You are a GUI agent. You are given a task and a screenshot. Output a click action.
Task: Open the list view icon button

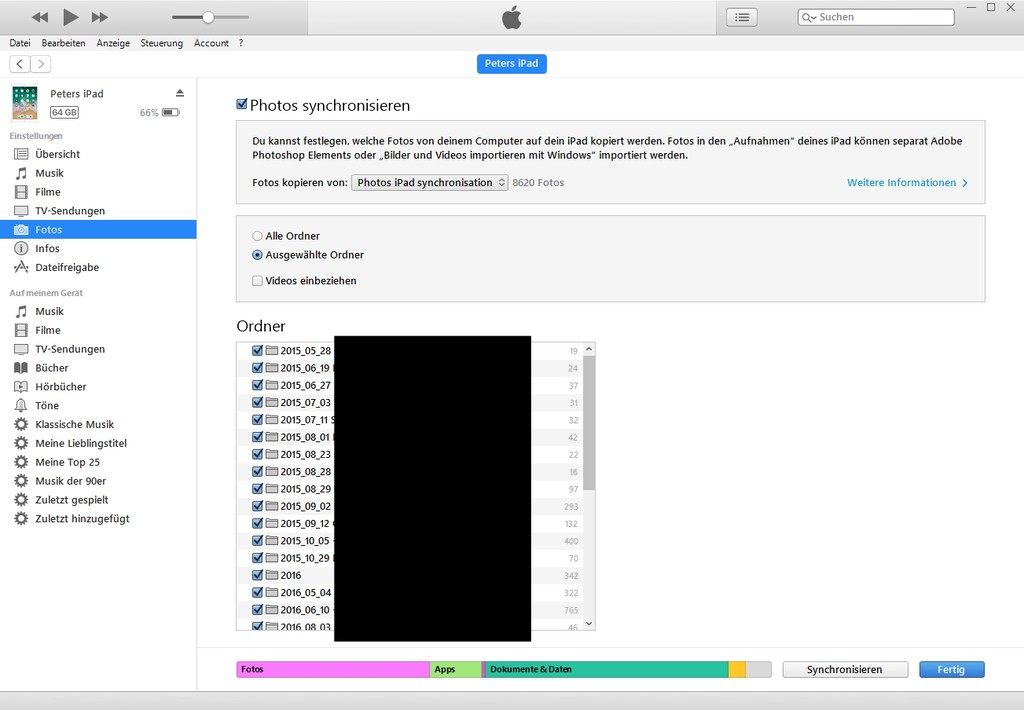coord(742,18)
